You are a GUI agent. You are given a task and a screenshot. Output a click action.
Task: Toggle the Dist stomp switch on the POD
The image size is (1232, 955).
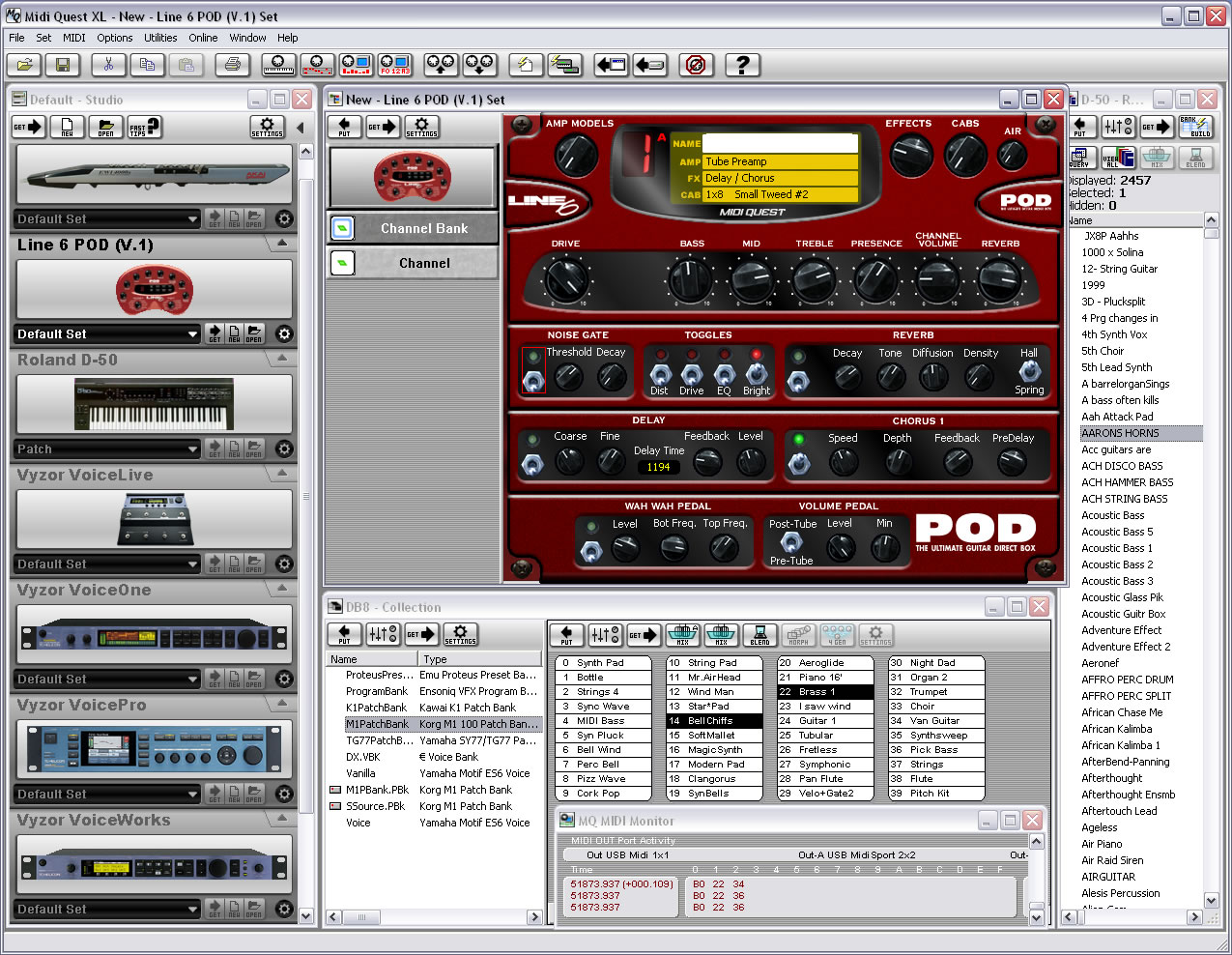click(x=660, y=375)
